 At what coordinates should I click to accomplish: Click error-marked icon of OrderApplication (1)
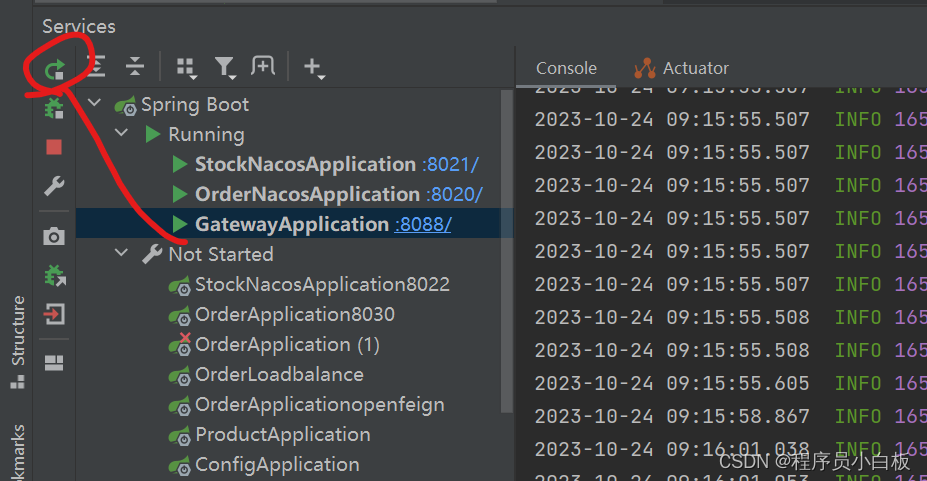click(x=180, y=344)
